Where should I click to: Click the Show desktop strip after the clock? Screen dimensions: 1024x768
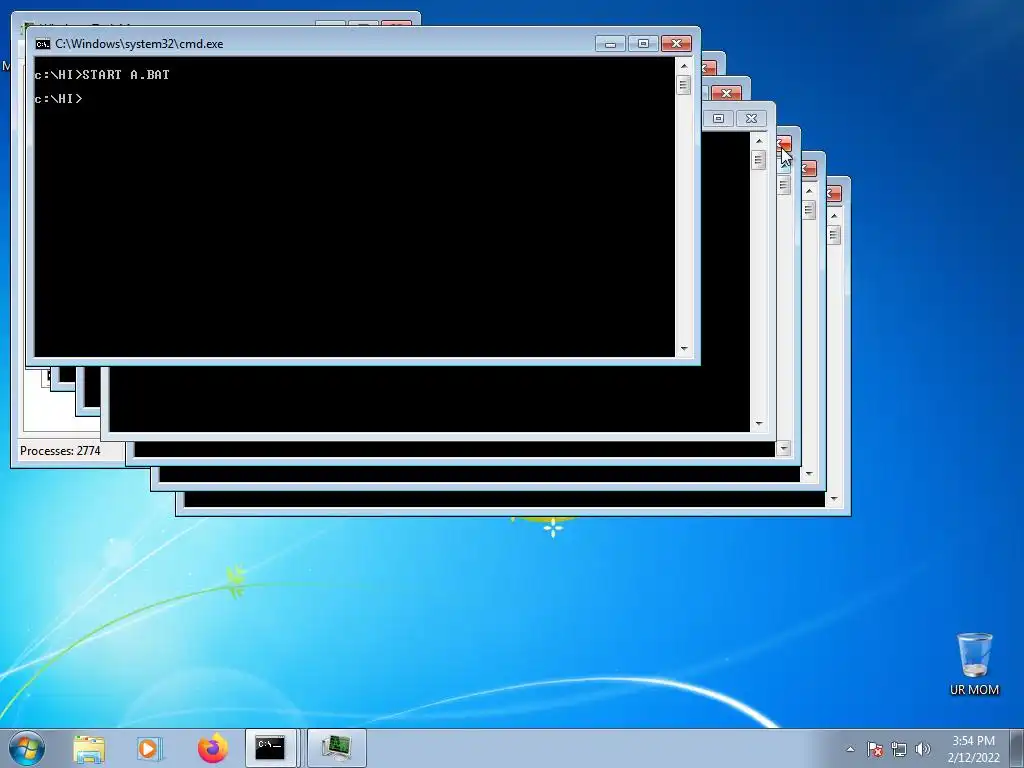1018,748
